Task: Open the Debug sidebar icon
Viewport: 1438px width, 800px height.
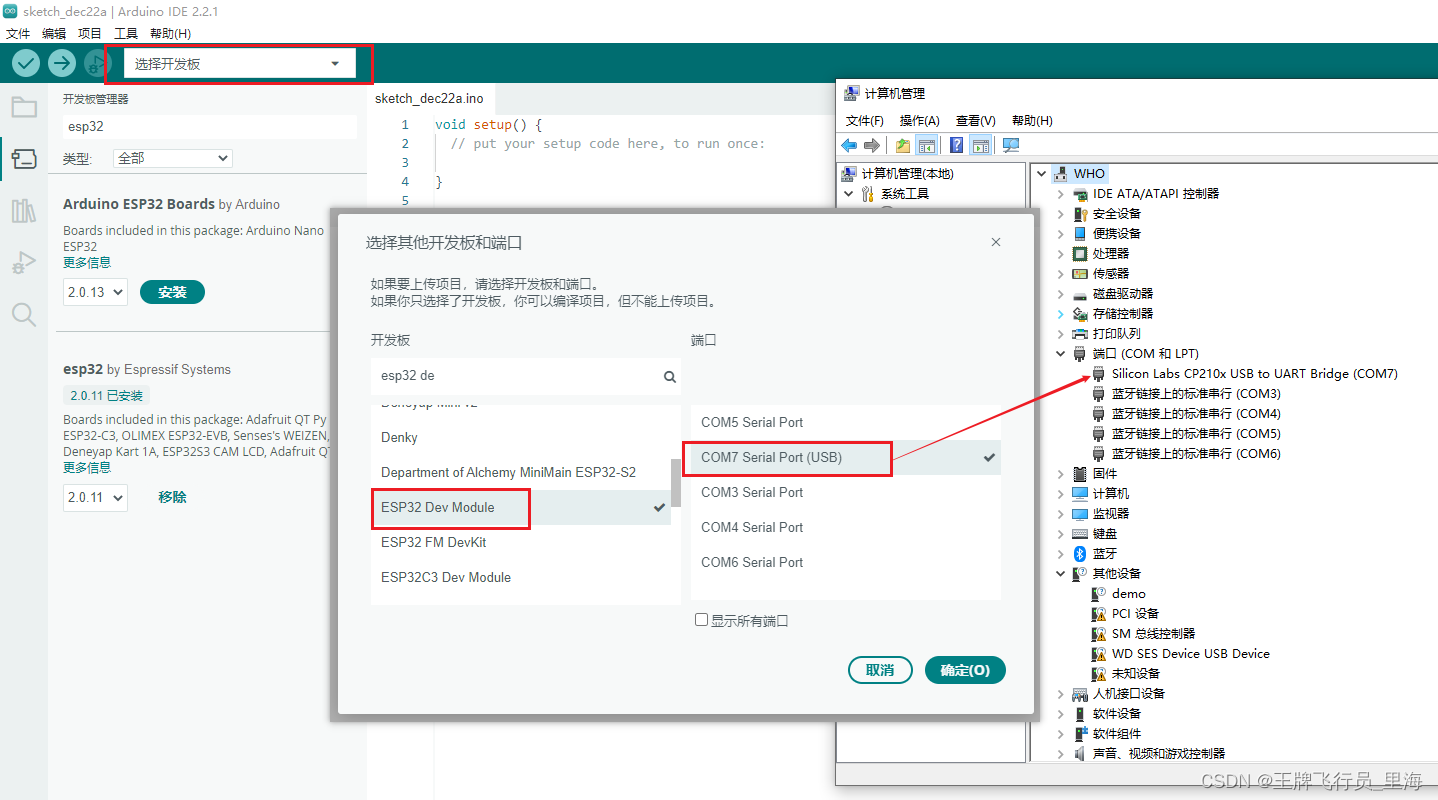Action: click(x=24, y=263)
